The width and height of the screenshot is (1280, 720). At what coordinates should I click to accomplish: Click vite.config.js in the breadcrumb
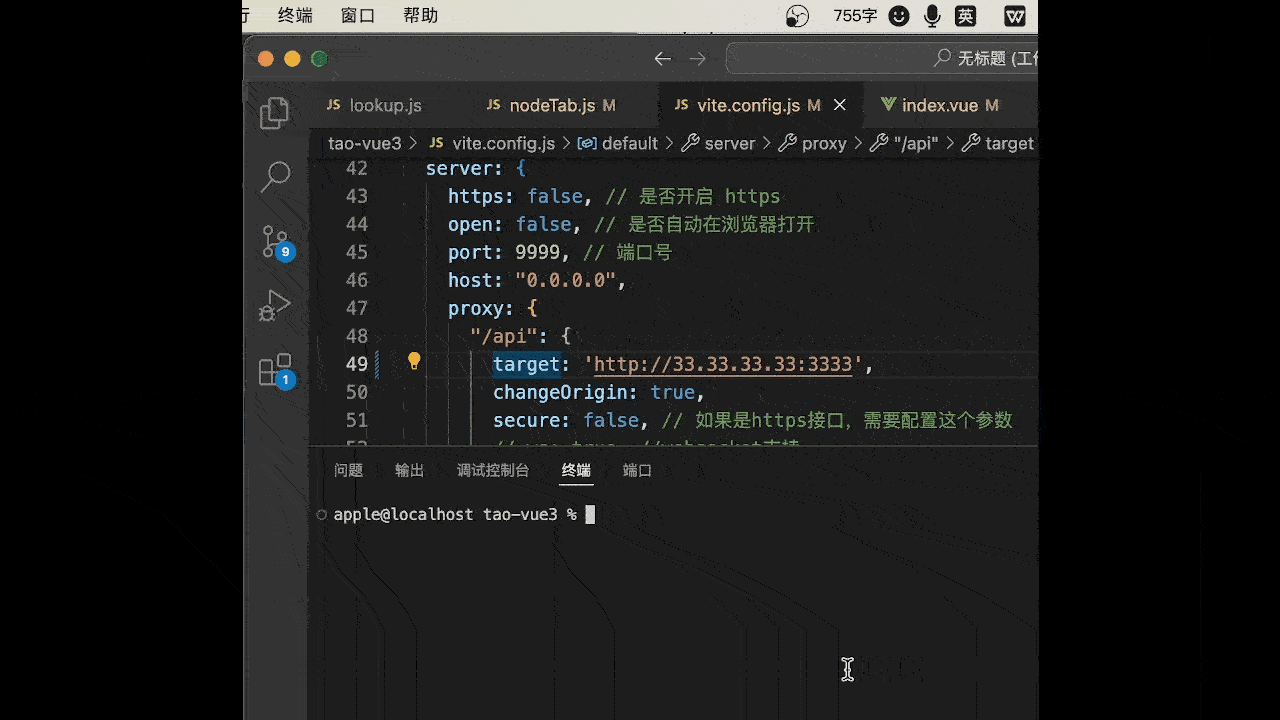pos(503,143)
